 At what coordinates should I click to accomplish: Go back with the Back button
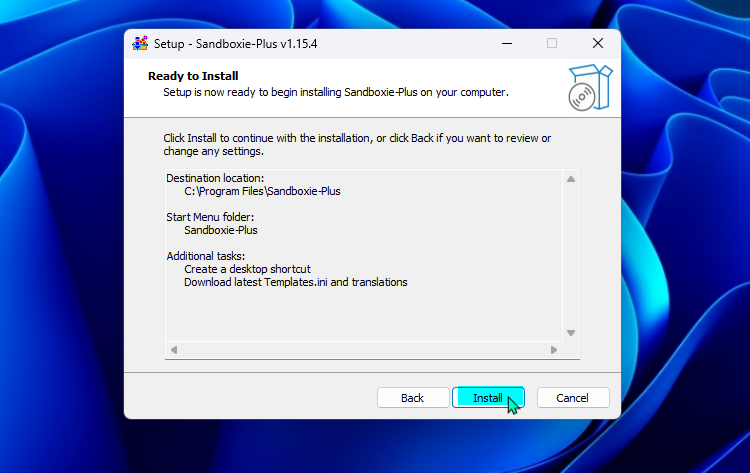[x=413, y=397]
